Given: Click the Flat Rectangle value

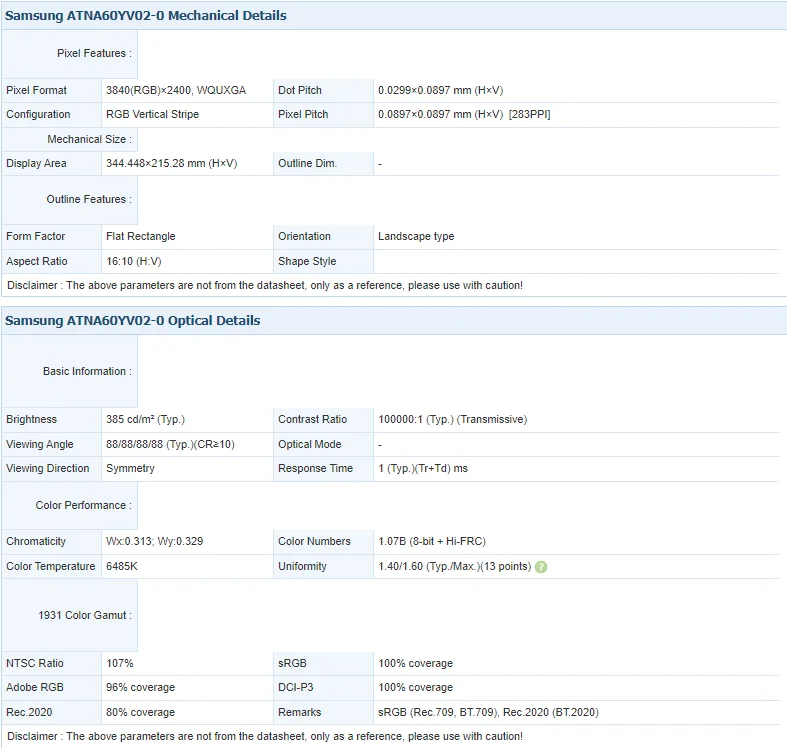Looking at the screenshot, I should pyautogui.click(x=141, y=236).
